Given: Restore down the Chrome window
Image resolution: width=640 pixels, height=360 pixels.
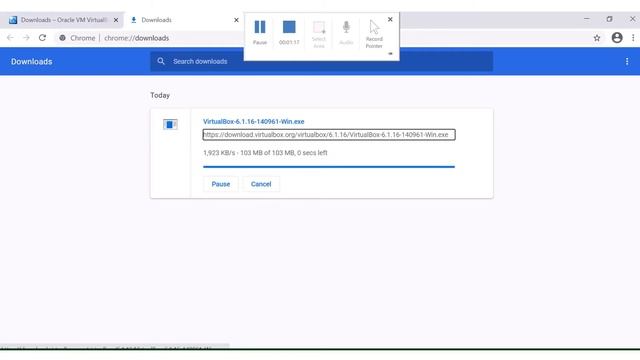Looking at the screenshot, I should click(x=609, y=19).
